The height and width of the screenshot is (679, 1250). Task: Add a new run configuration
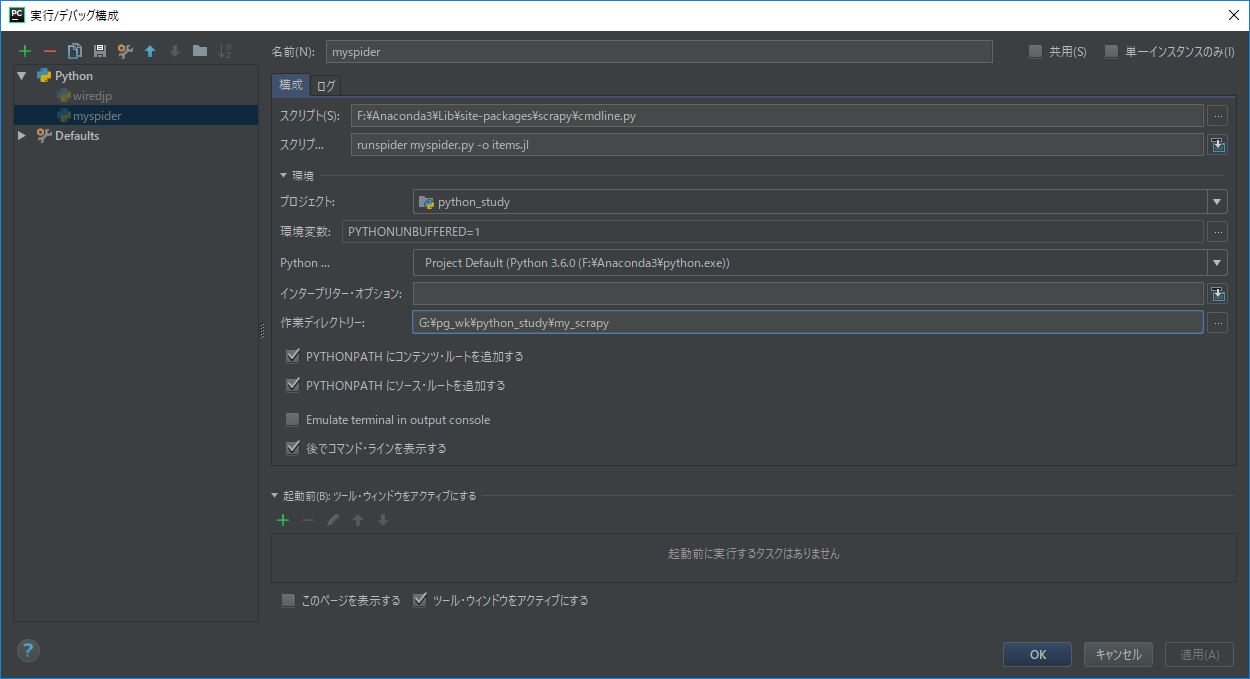click(24, 50)
